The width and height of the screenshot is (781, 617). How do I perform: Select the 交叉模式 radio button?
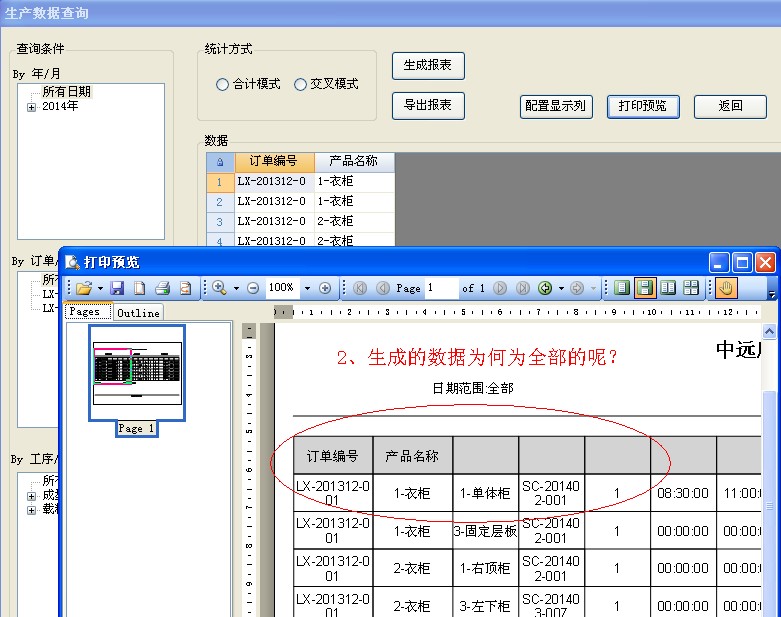click(x=300, y=84)
